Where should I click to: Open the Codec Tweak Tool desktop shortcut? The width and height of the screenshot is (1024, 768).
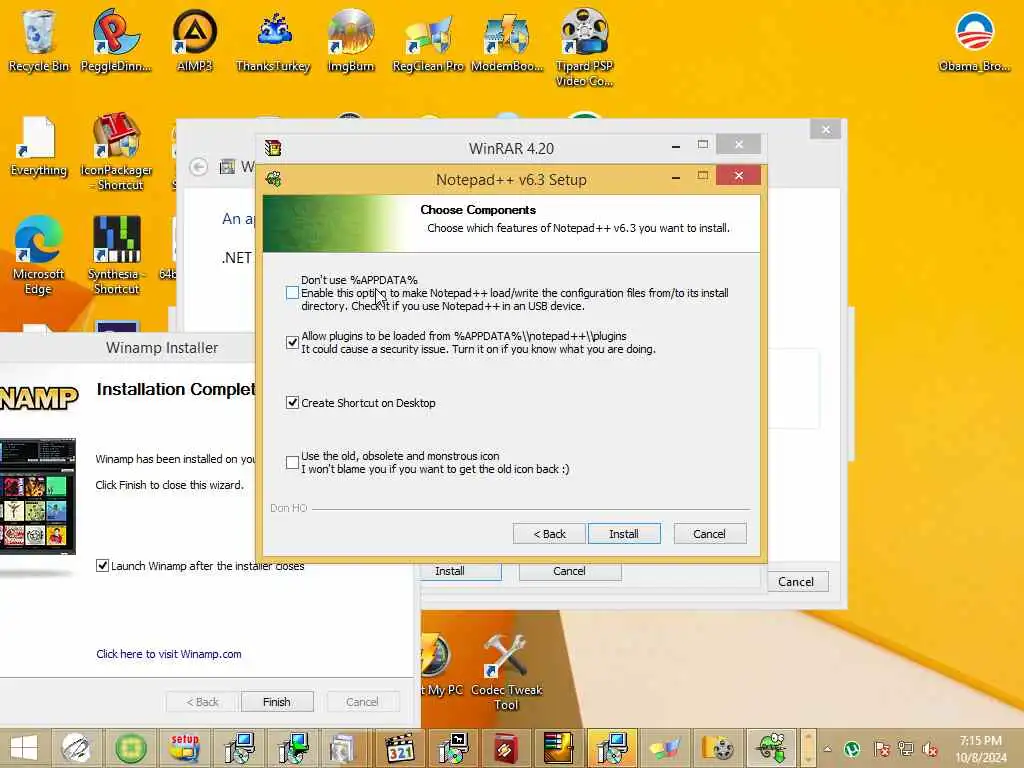point(506,673)
